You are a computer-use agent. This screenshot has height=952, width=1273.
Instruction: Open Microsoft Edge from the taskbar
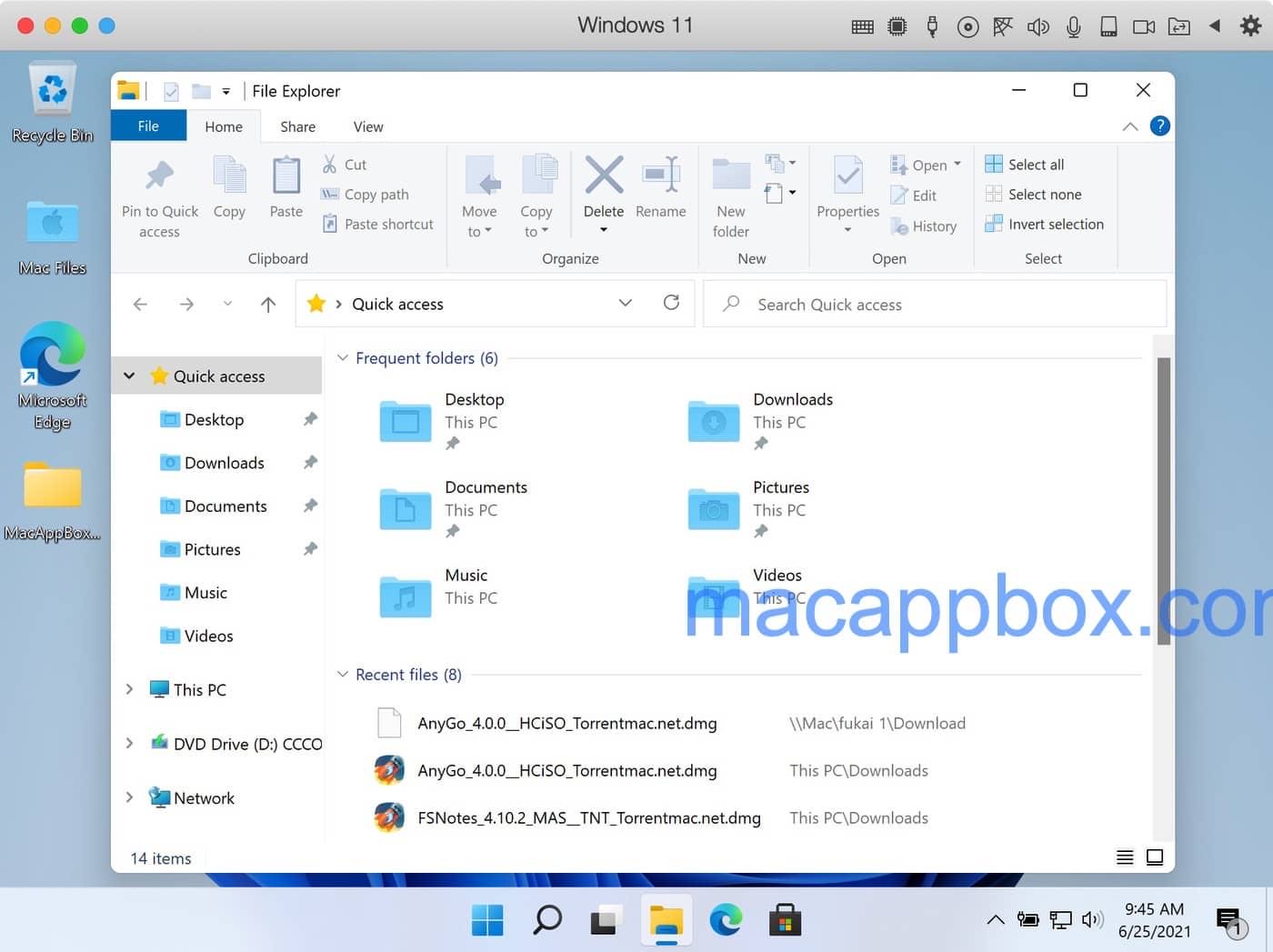tap(726, 920)
